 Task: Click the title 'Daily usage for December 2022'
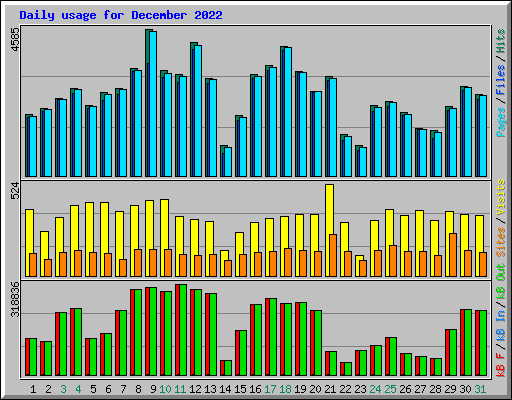[121, 15]
